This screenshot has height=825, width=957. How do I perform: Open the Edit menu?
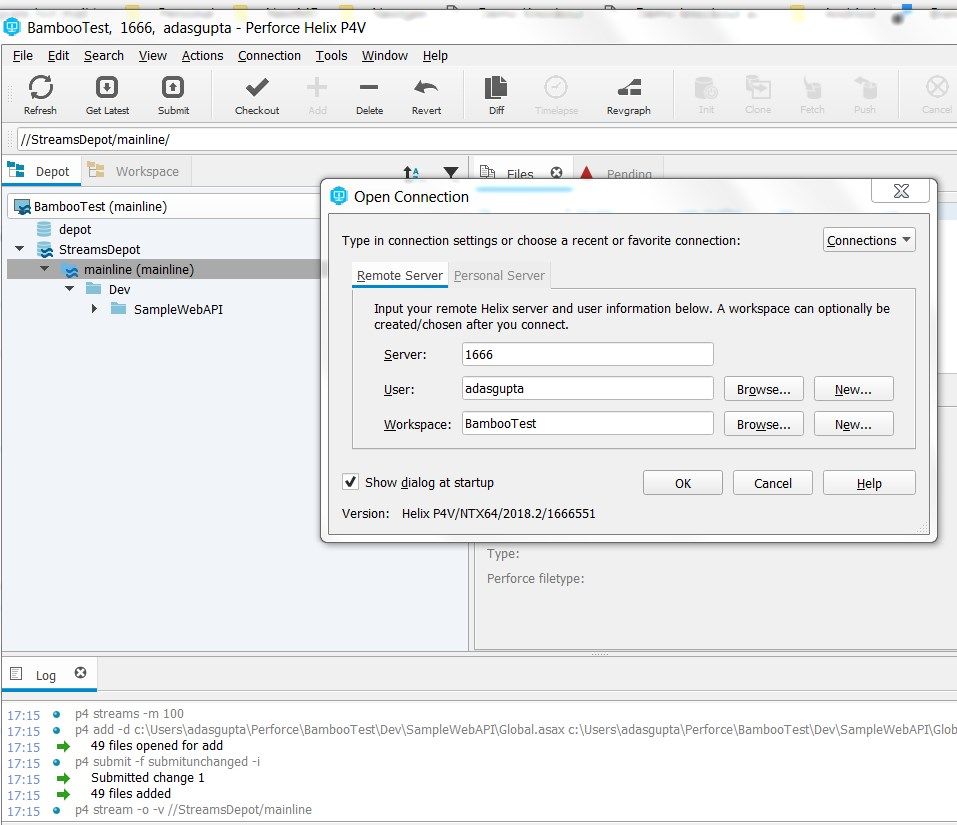(x=58, y=56)
